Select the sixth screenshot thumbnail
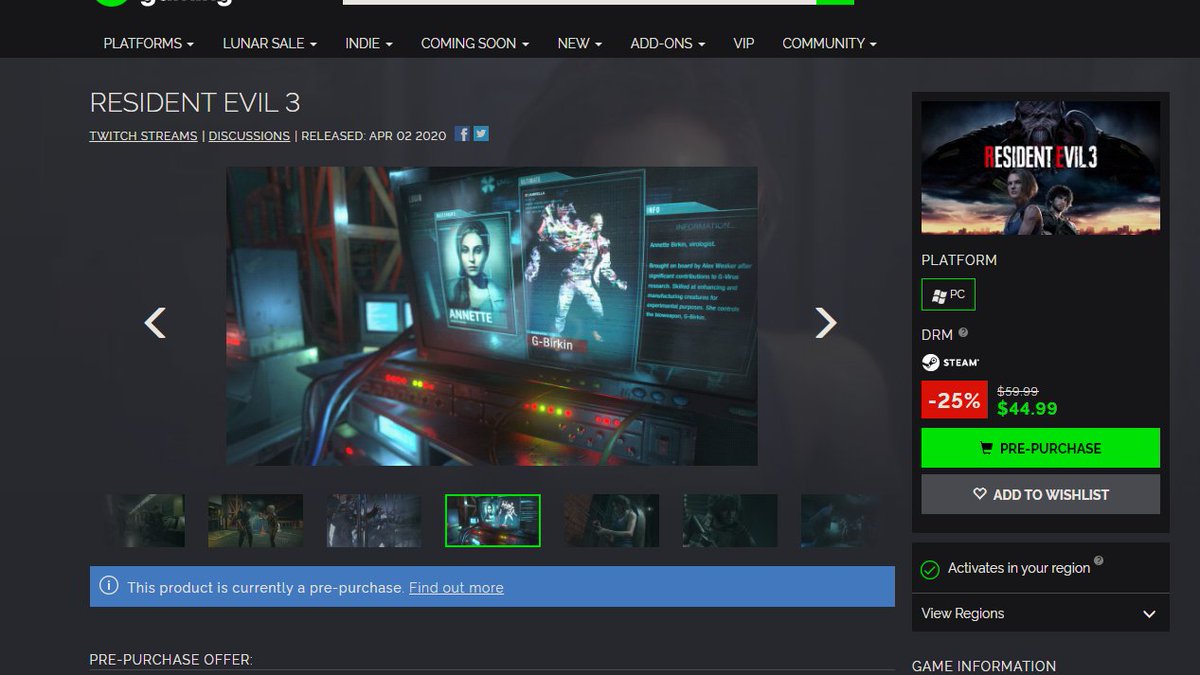 tap(730, 520)
